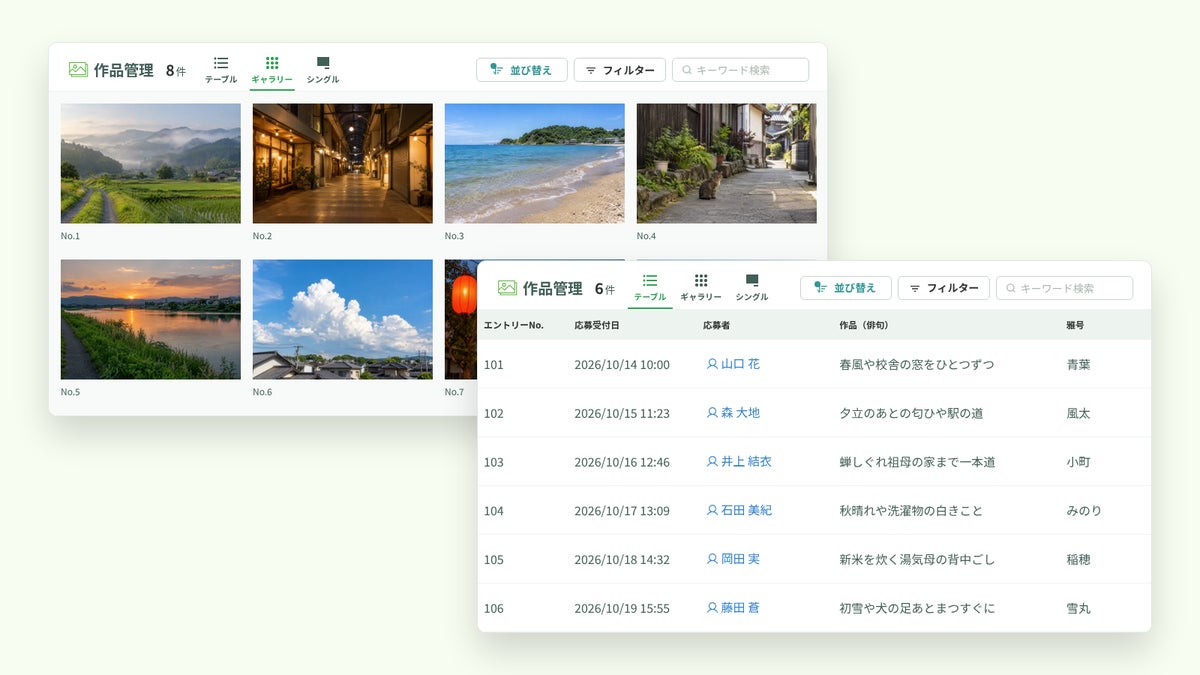
Task: Click haiku 初雪や犬の足あとまつすぐに
Action: click(x=917, y=609)
